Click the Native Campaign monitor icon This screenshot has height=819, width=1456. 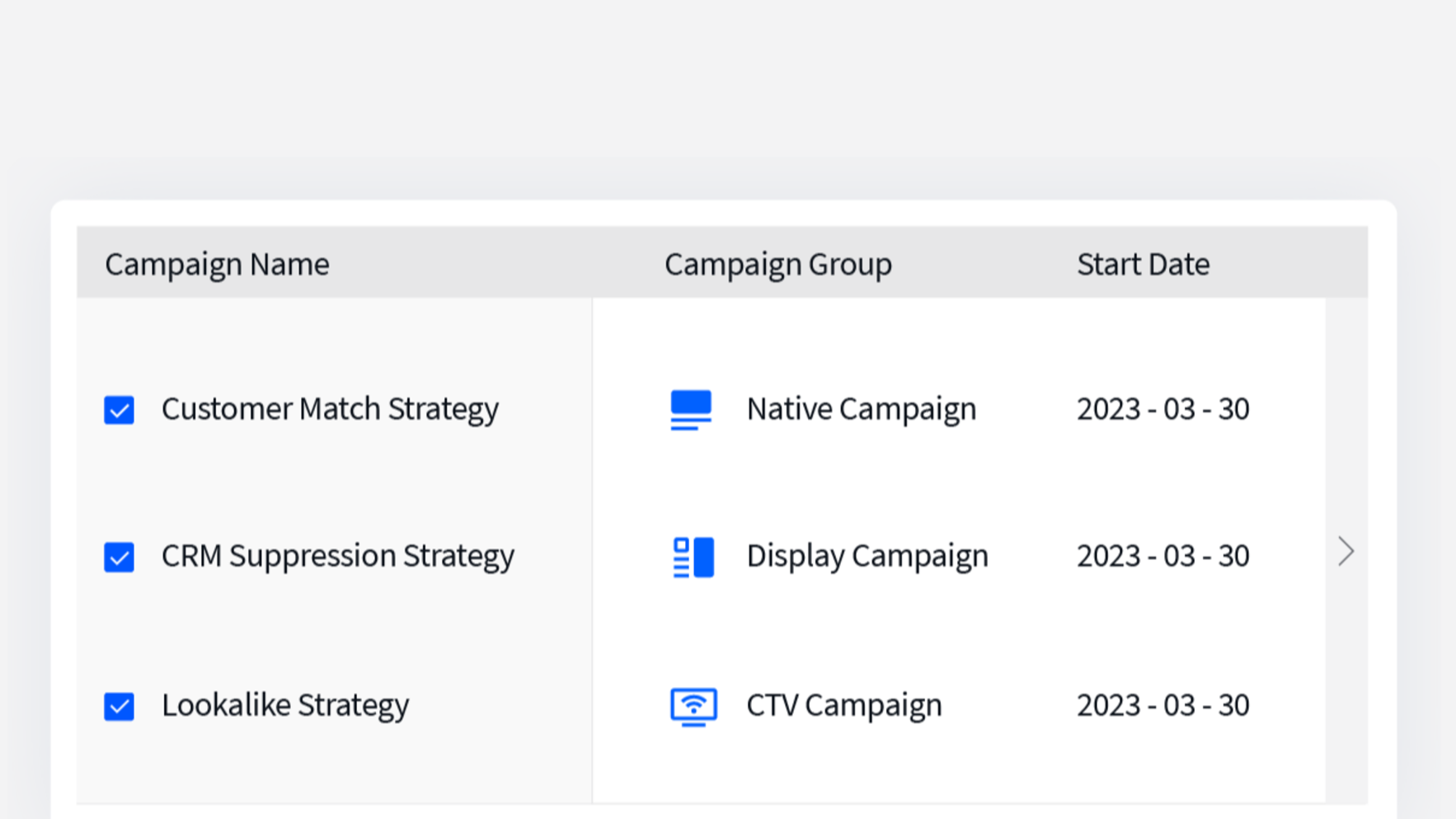691,410
